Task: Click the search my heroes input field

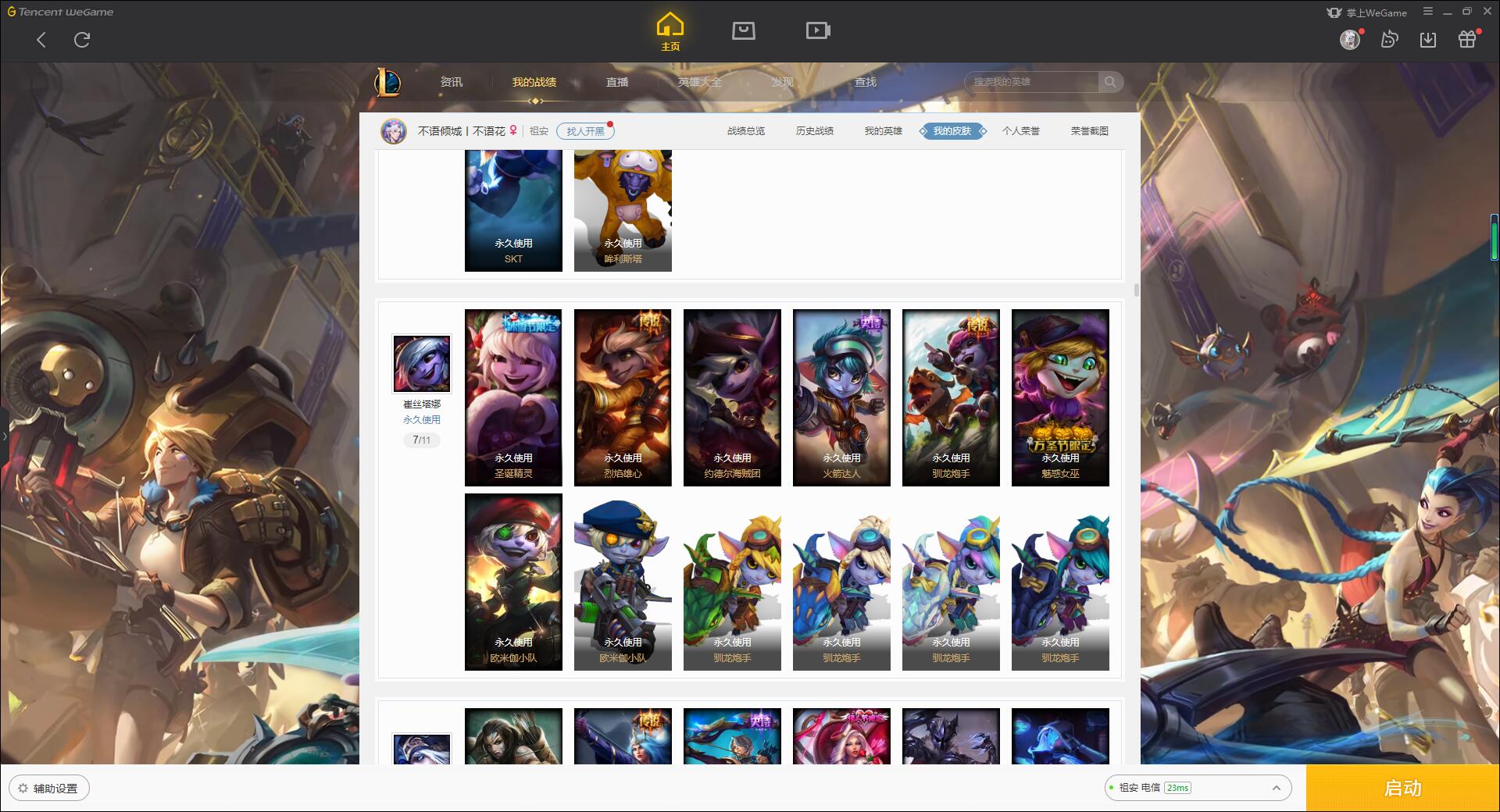Action: pos(1031,82)
